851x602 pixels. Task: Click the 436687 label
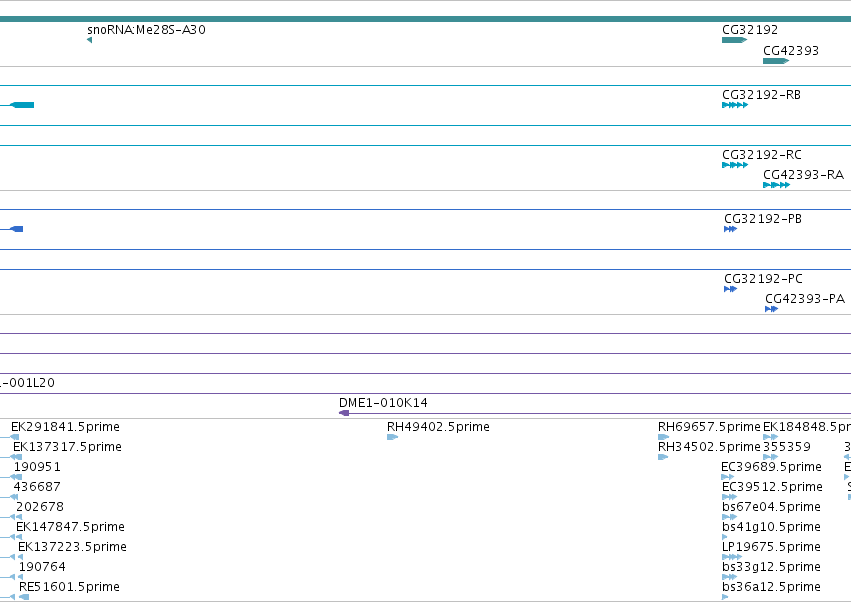tap(37, 487)
